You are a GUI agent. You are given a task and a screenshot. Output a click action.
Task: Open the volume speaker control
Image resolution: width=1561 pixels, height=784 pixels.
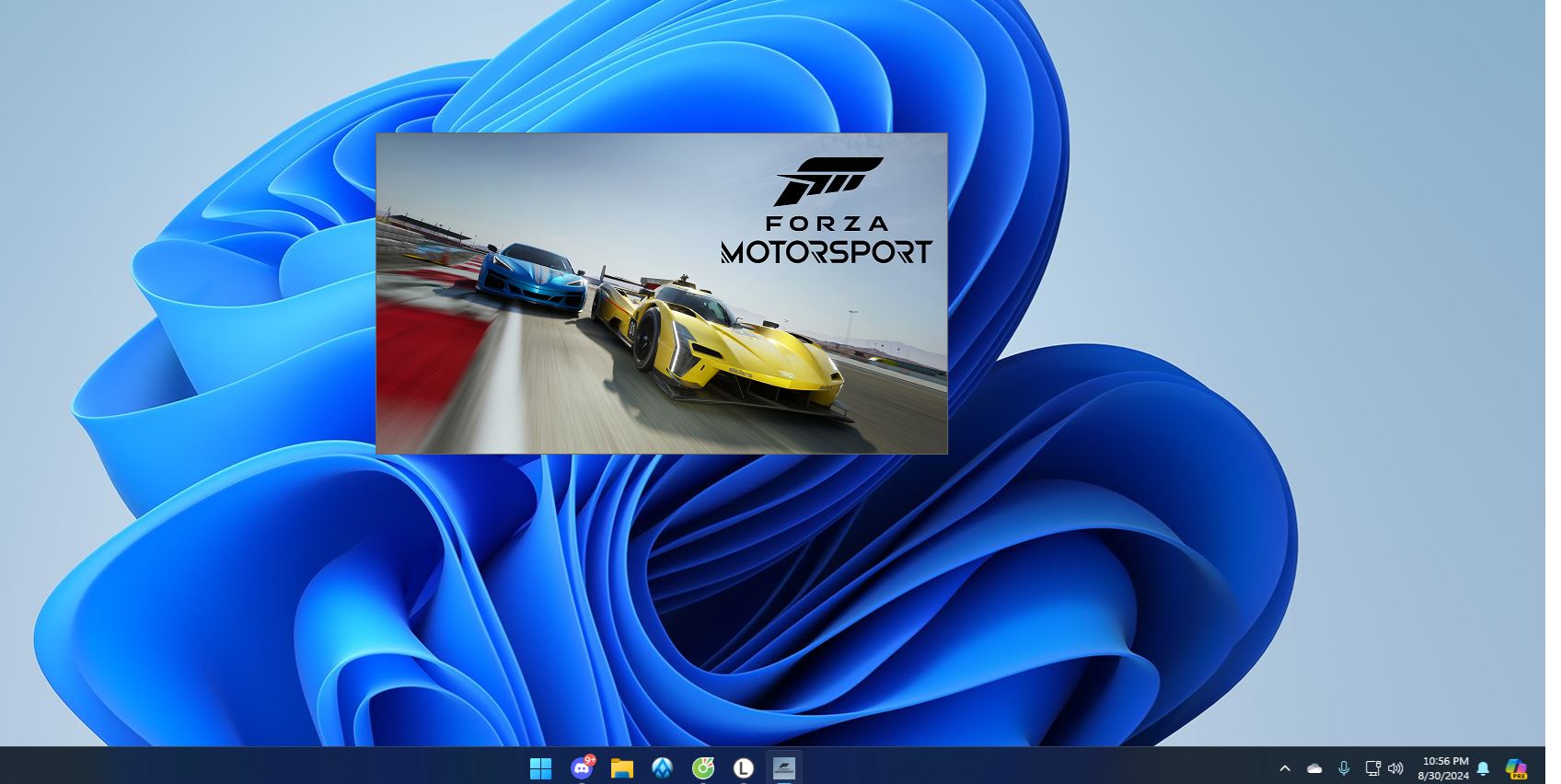1395,768
